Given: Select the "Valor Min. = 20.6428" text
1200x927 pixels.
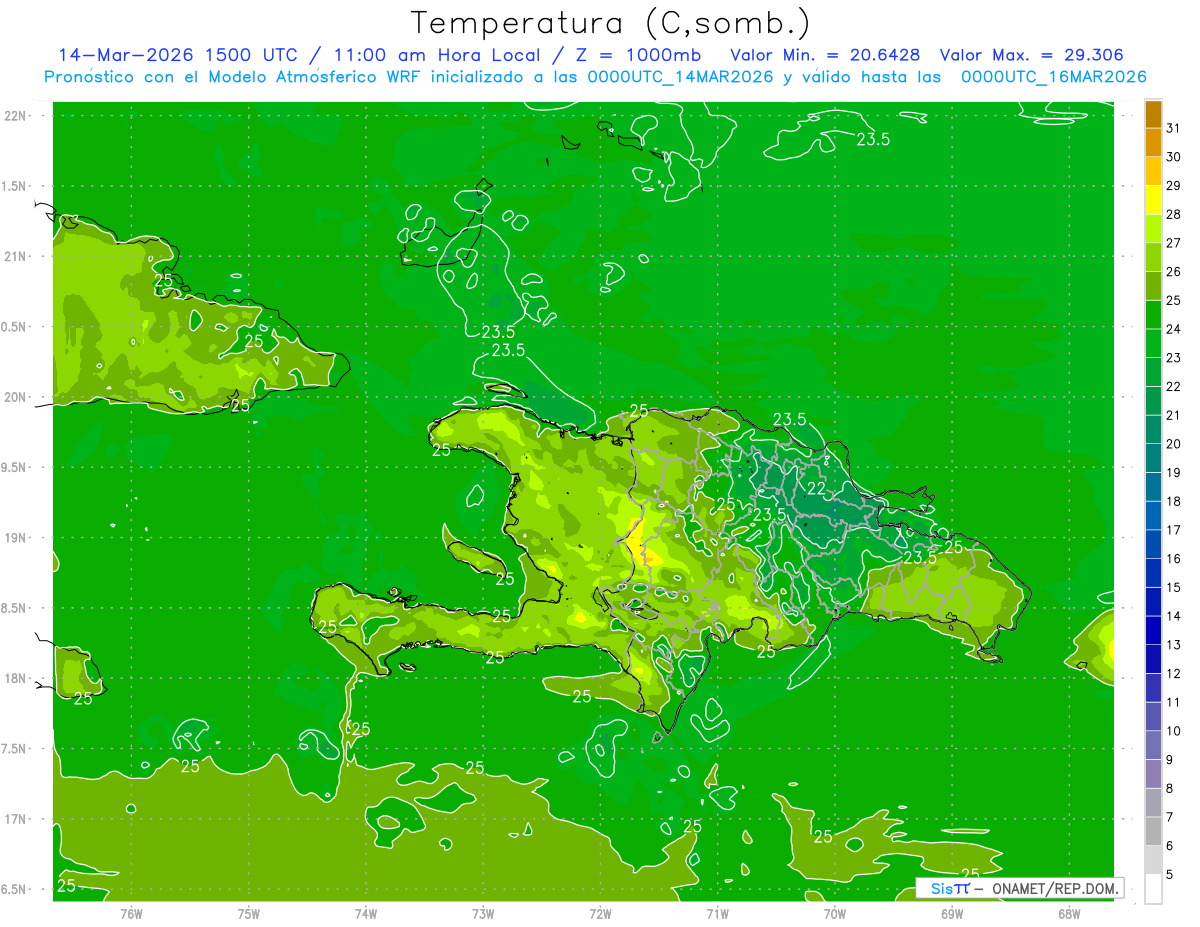Looking at the screenshot, I should 826,55.
